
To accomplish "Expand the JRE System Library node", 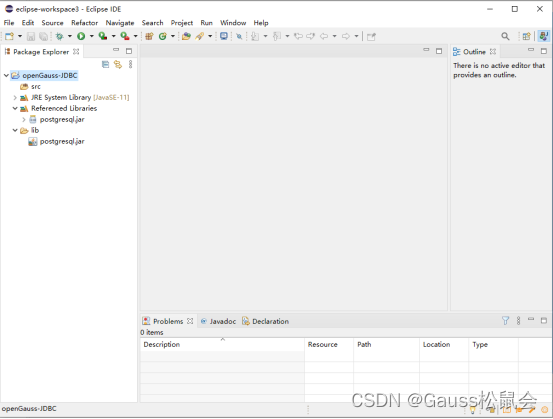I will click(15, 97).
